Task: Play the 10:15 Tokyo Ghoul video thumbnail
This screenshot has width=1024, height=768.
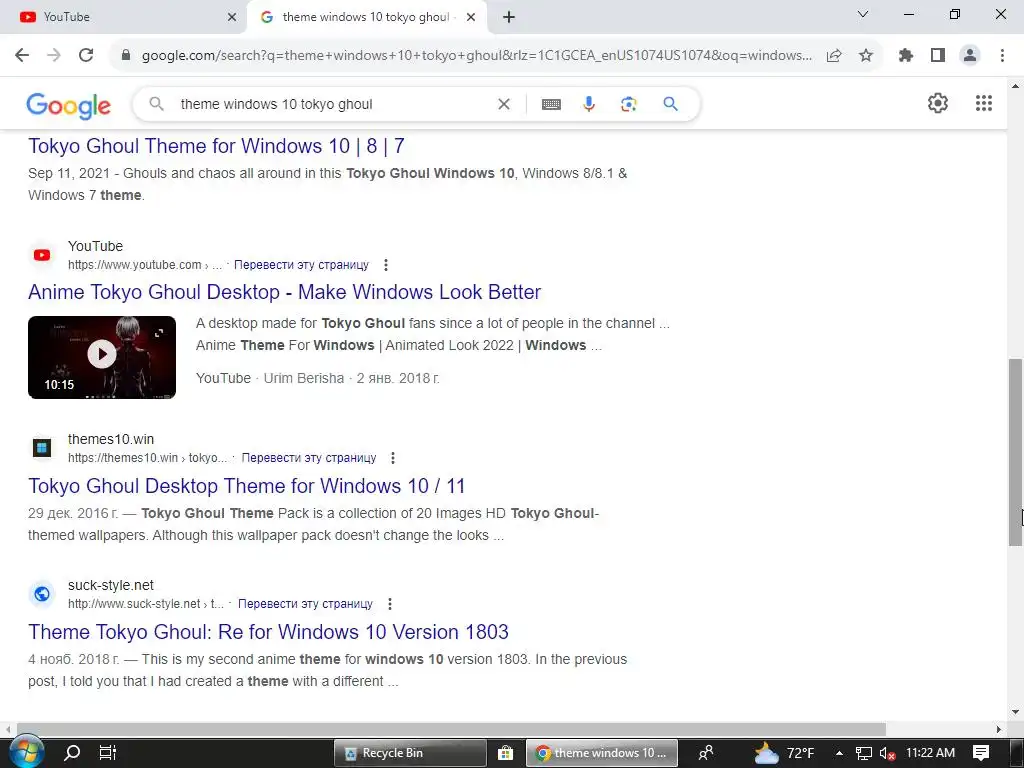Action: pyautogui.click(x=102, y=357)
